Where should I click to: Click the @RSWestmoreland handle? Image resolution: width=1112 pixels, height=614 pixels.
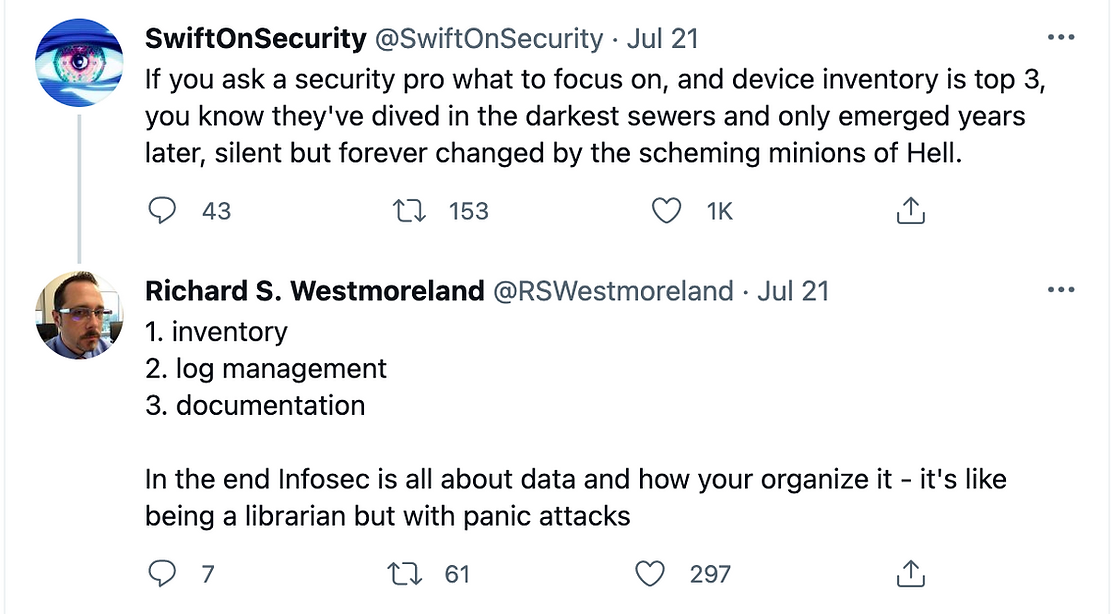(613, 291)
